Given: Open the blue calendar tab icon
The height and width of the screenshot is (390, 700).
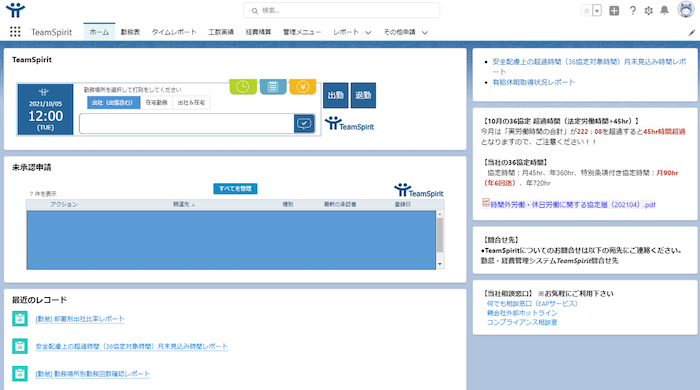Looking at the screenshot, I should point(273,87).
